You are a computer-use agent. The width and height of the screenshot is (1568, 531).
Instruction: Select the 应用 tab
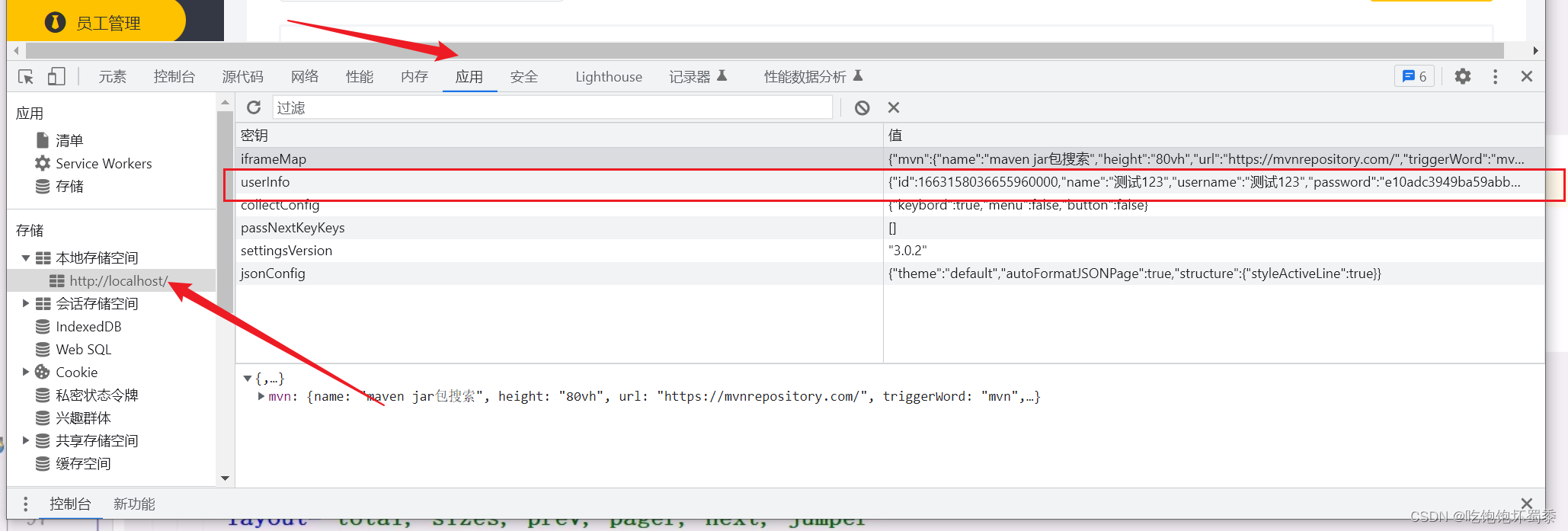coord(469,76)
